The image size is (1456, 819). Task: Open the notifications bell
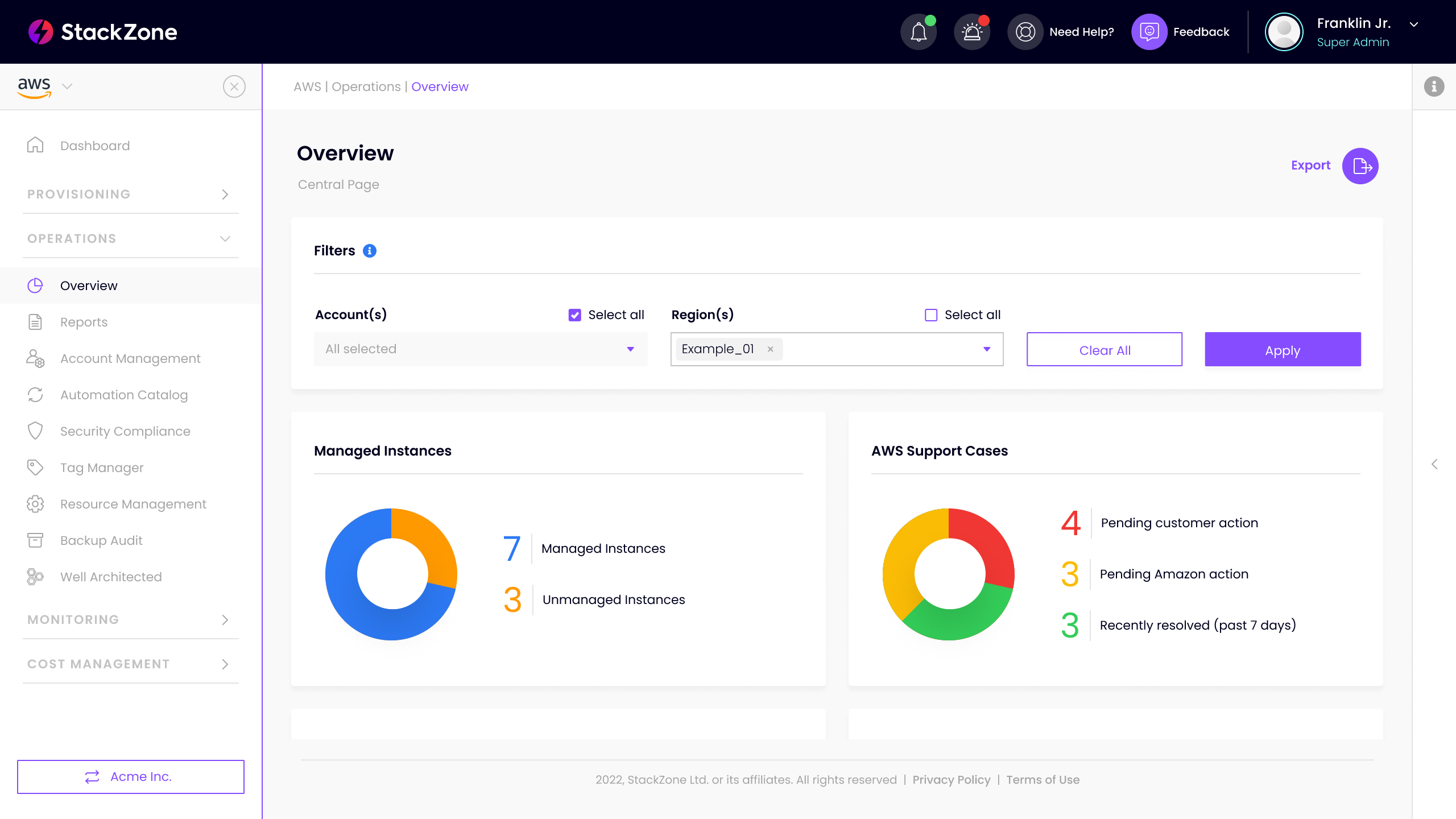(919, 32)
